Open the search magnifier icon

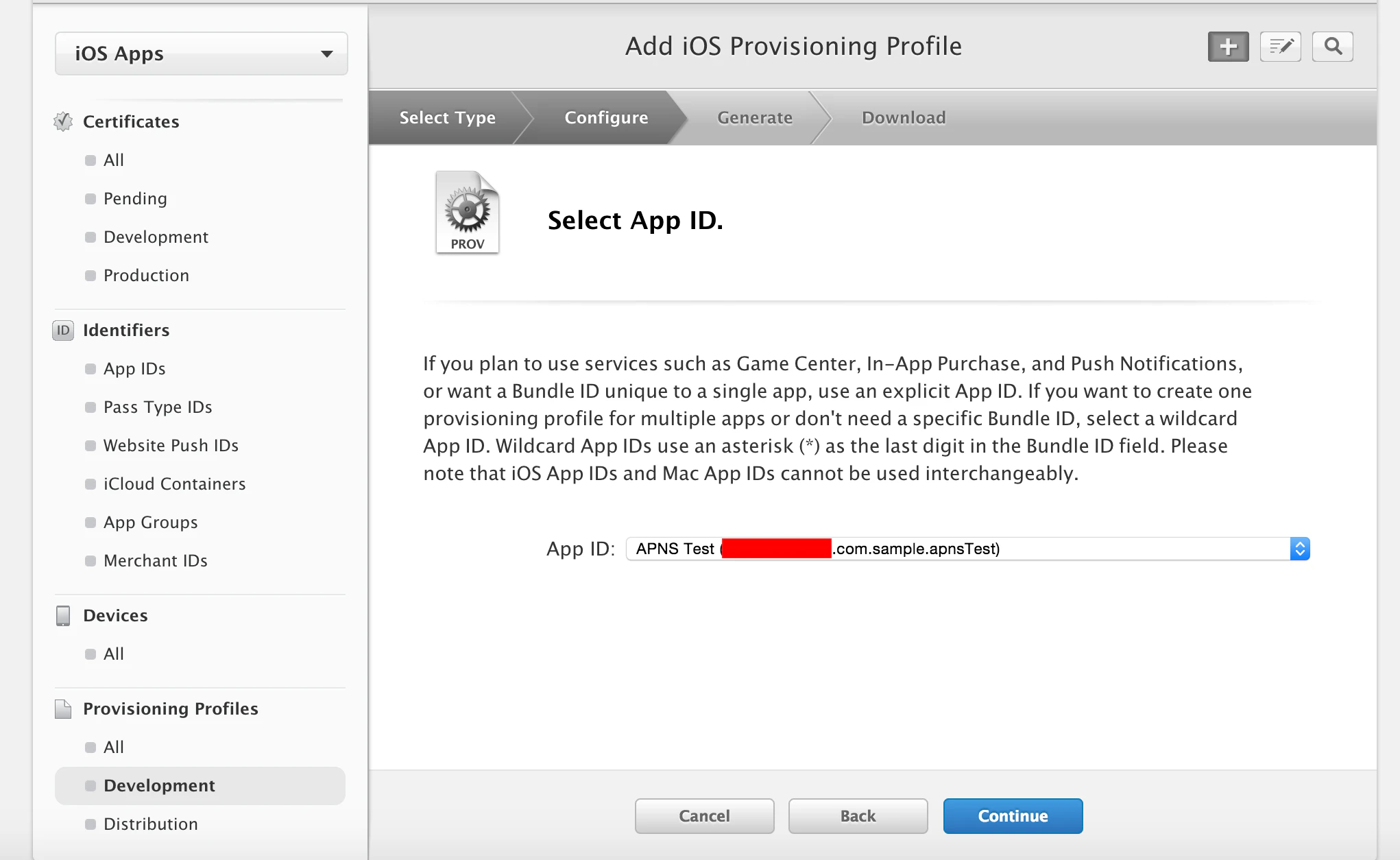click(1332, 47)
